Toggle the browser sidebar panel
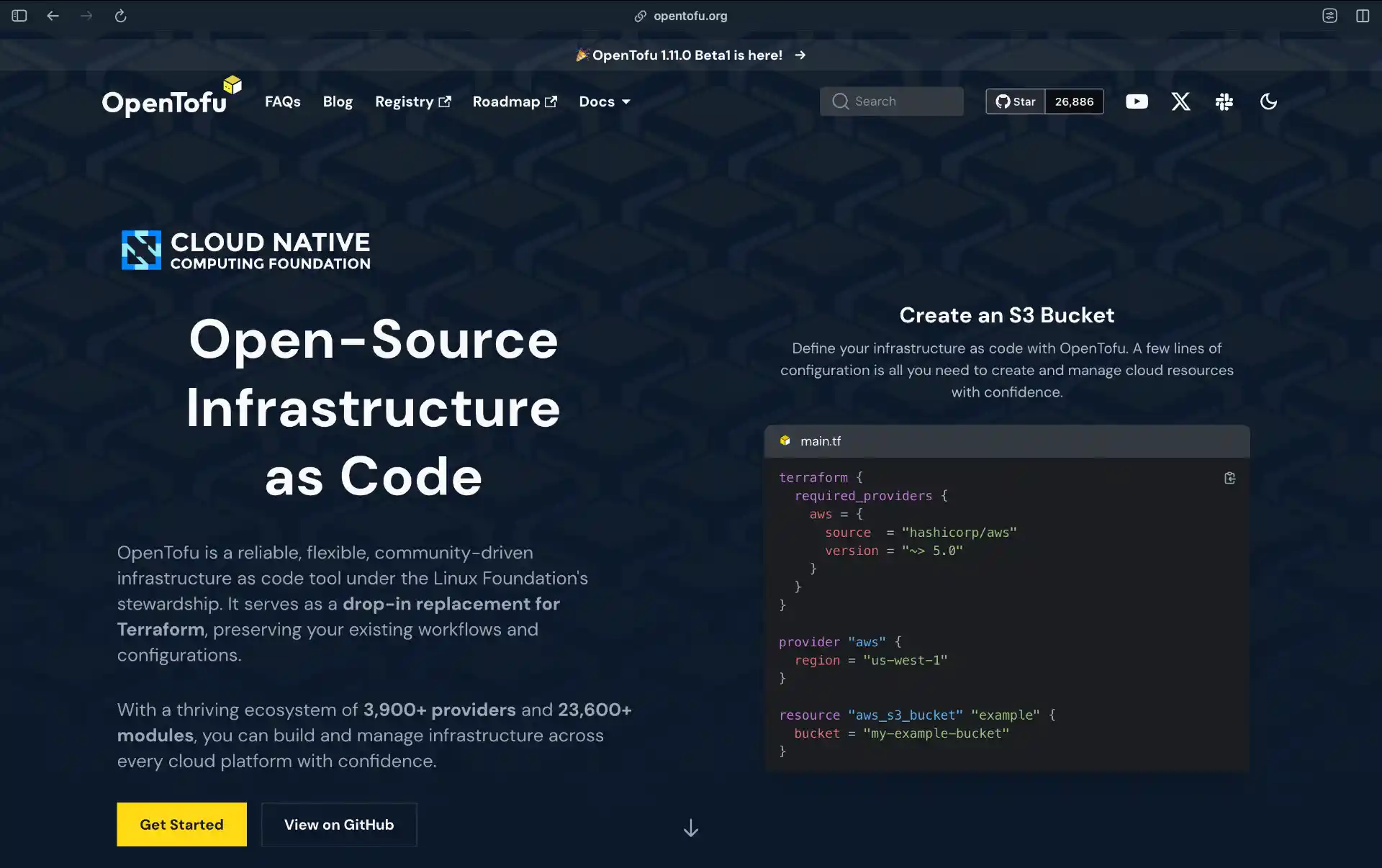Screen dimensions: 1382x868 19,15
